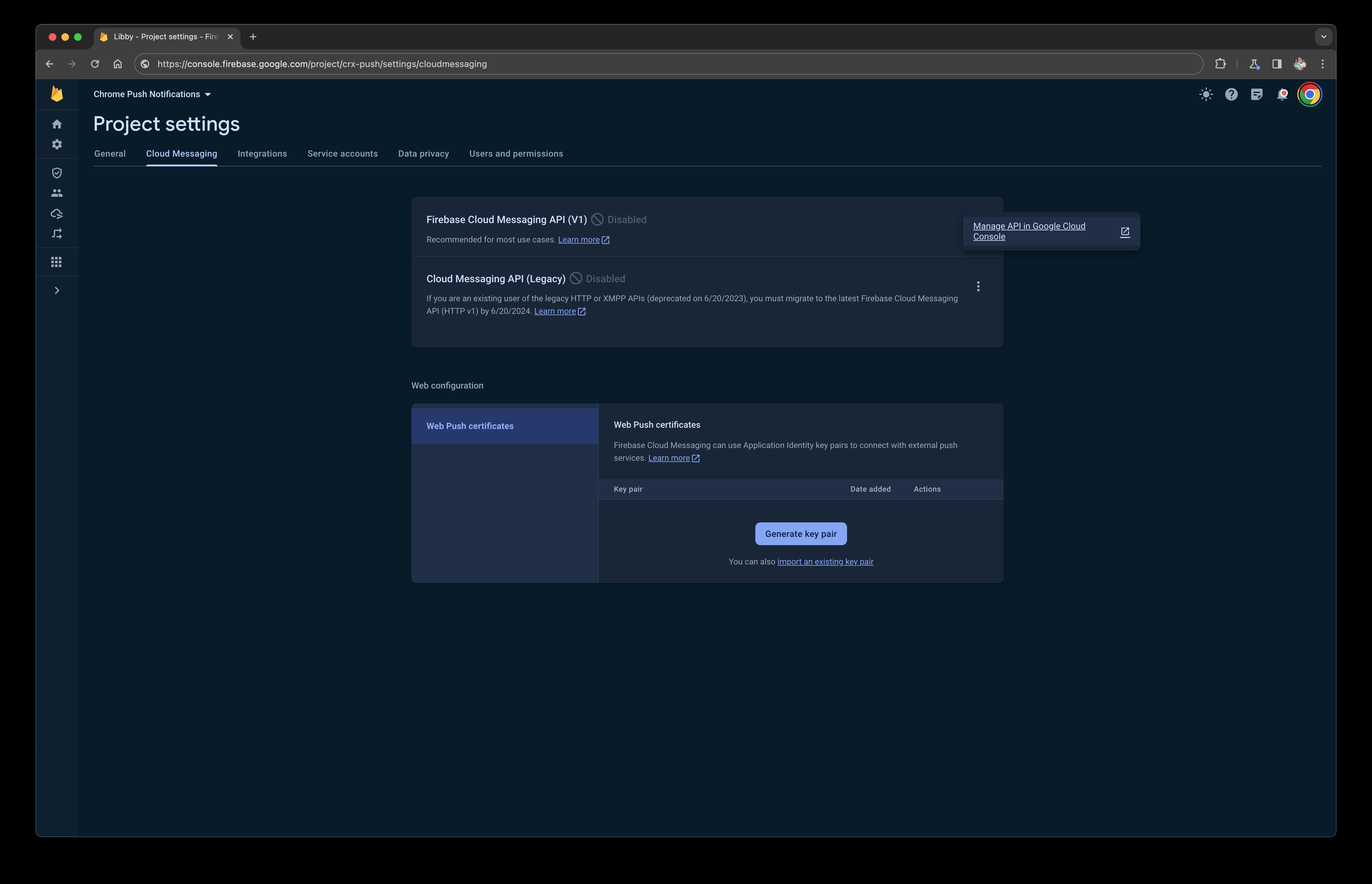Select the Service accounts tab
Screen dimensions: 1372x884
[342, 153]
